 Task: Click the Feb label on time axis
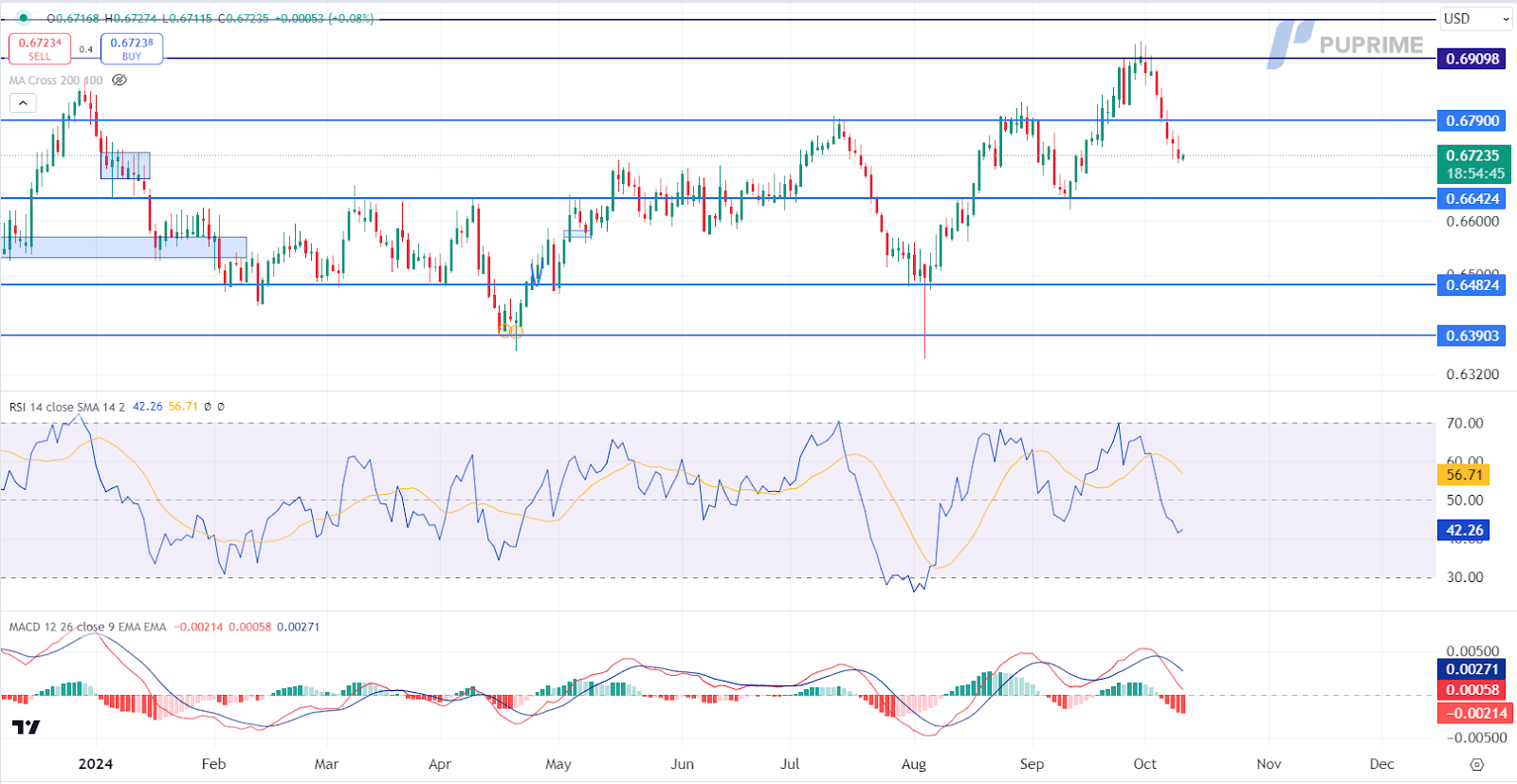pos(213,764)
